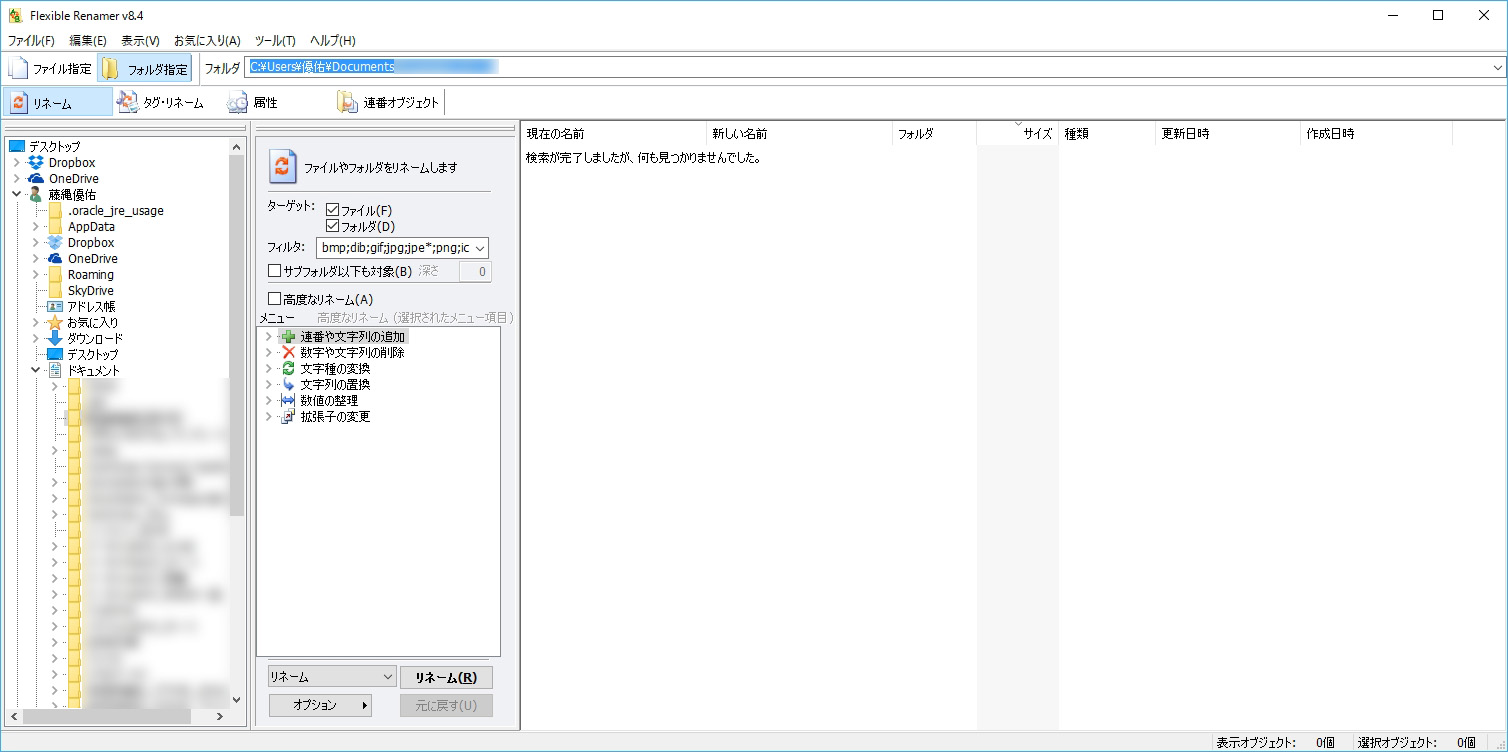Select the 連番オブジェクト mode

point(390,101)
